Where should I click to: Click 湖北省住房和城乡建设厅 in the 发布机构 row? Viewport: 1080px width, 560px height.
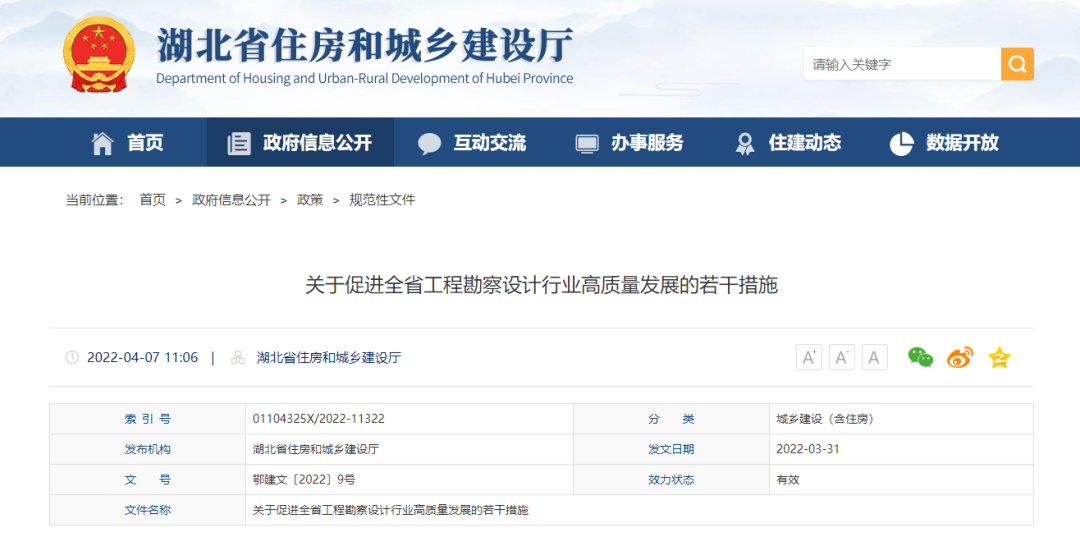316,449
